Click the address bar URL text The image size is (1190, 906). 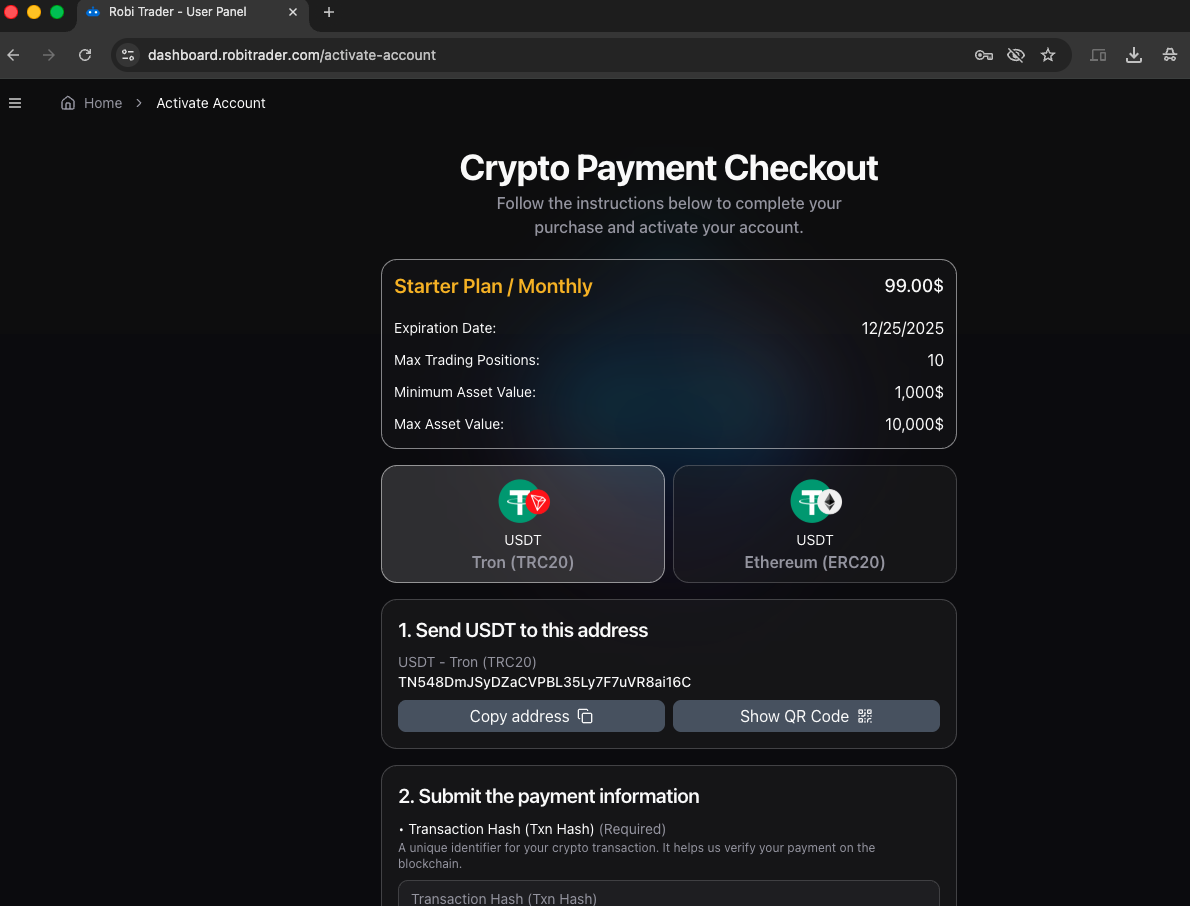pos(292,55)
